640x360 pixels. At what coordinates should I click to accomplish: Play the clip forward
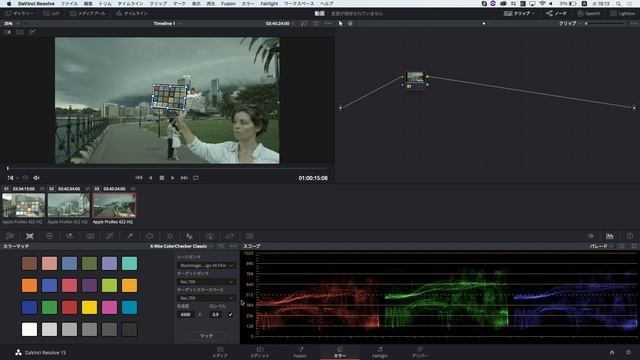tap(173, 178)
